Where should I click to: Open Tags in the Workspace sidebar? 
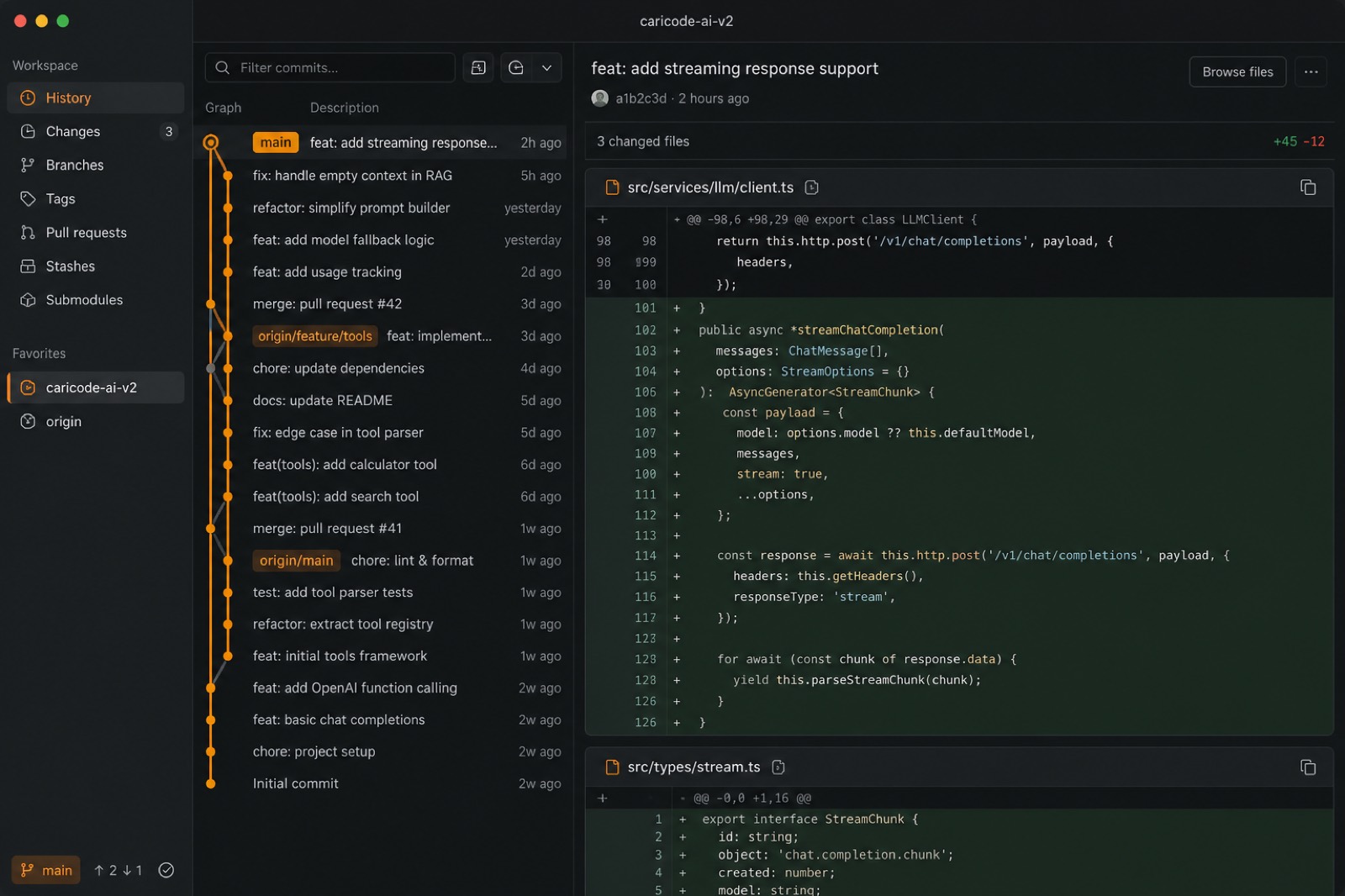(95, 198)
